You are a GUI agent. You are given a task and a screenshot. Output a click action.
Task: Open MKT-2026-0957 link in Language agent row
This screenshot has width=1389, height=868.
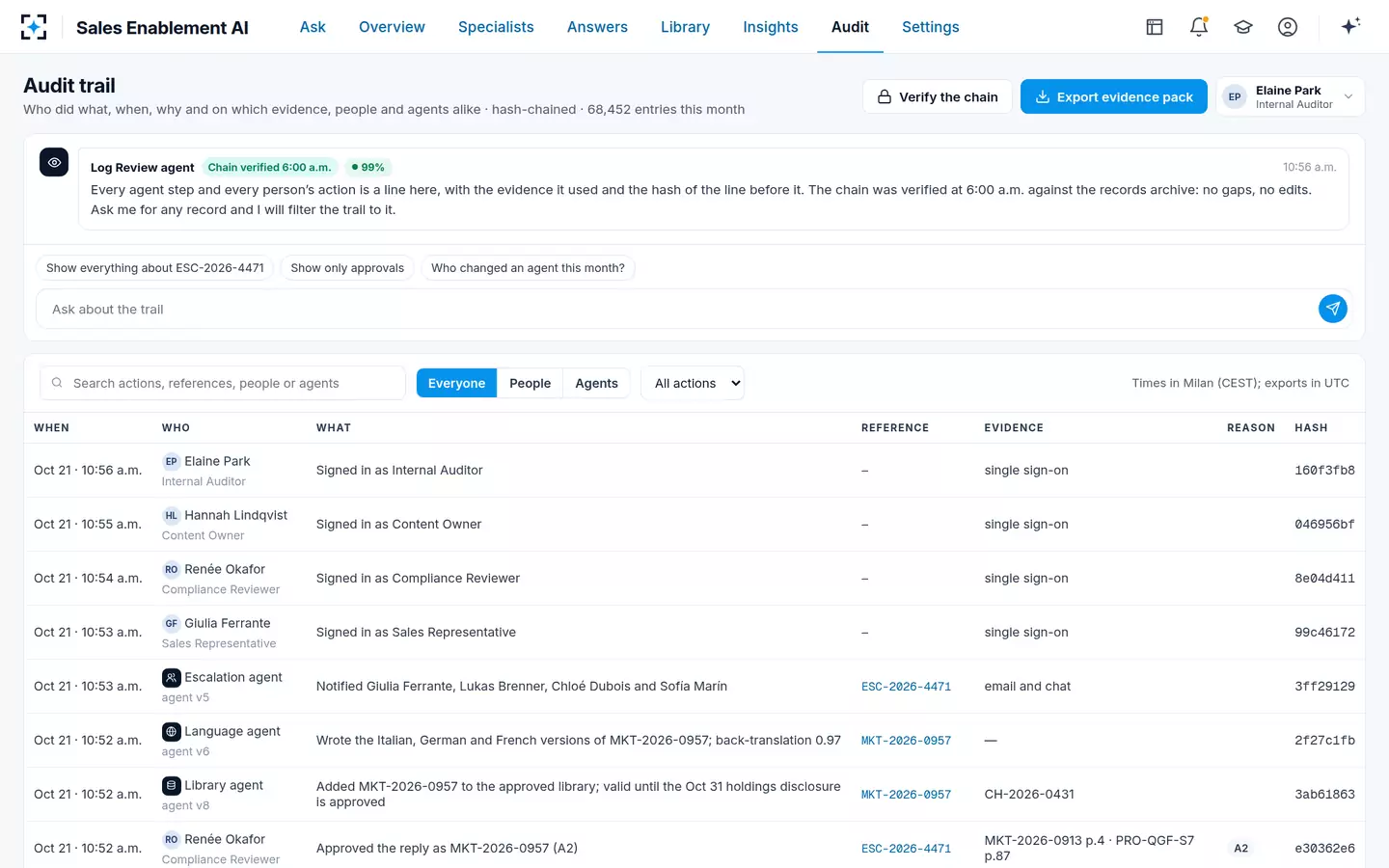(906, 741)
